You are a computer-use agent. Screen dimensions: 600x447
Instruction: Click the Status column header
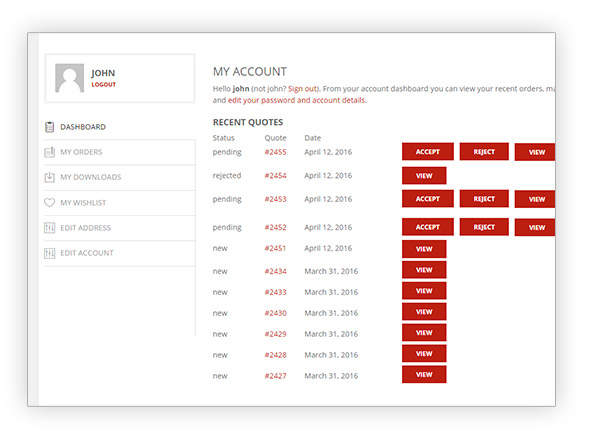223,138
